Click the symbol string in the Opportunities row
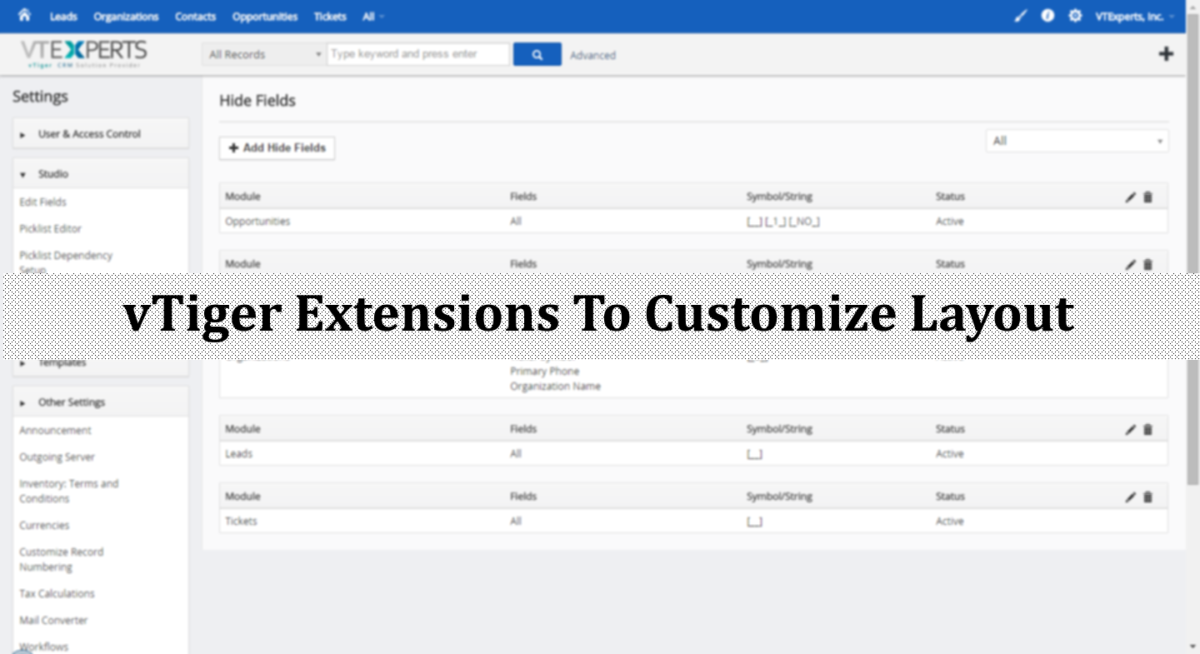Screen dimensions: 1200x654 [783, 221]
